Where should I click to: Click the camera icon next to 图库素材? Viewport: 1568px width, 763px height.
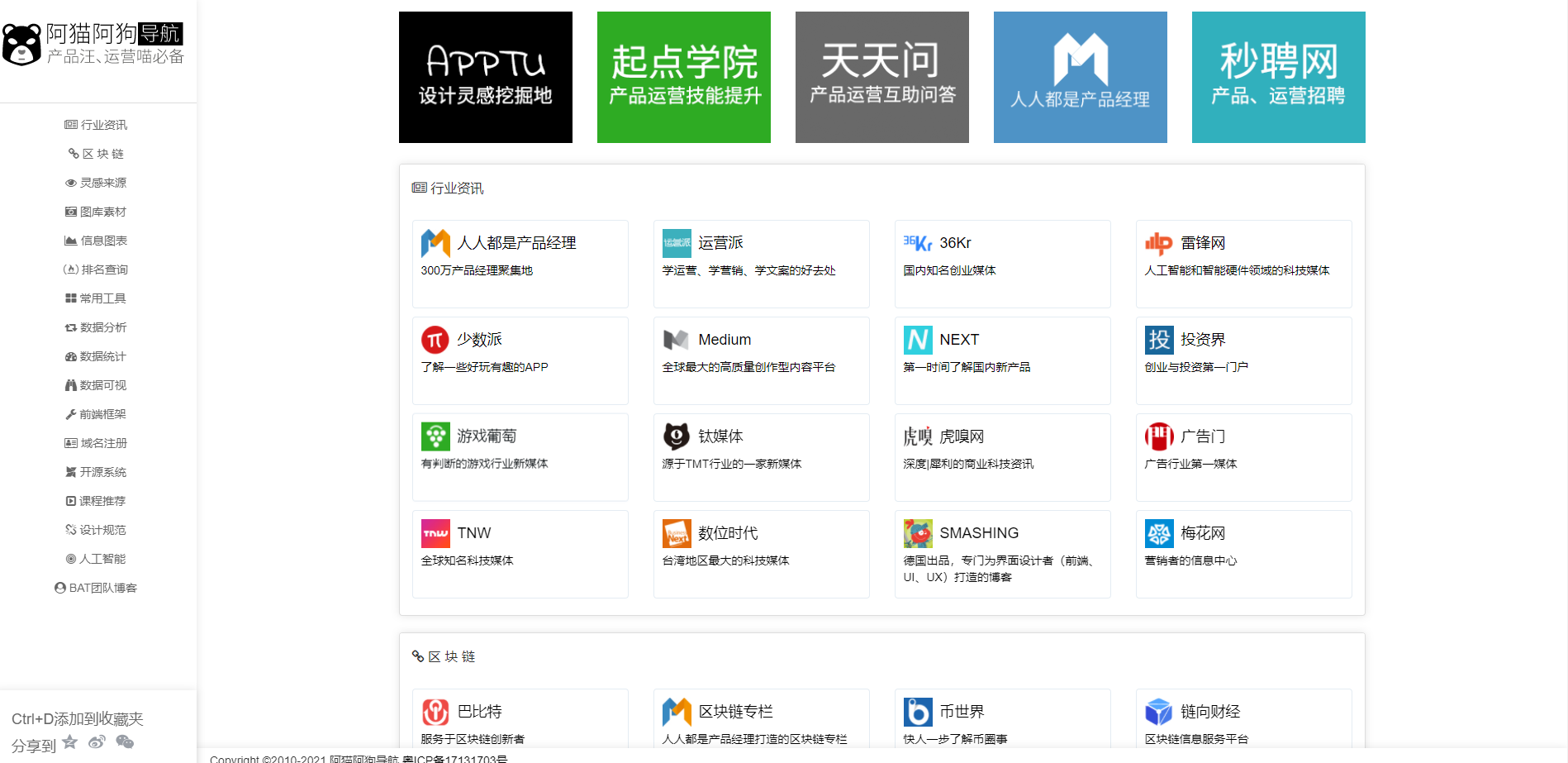[x=70, y=211]
